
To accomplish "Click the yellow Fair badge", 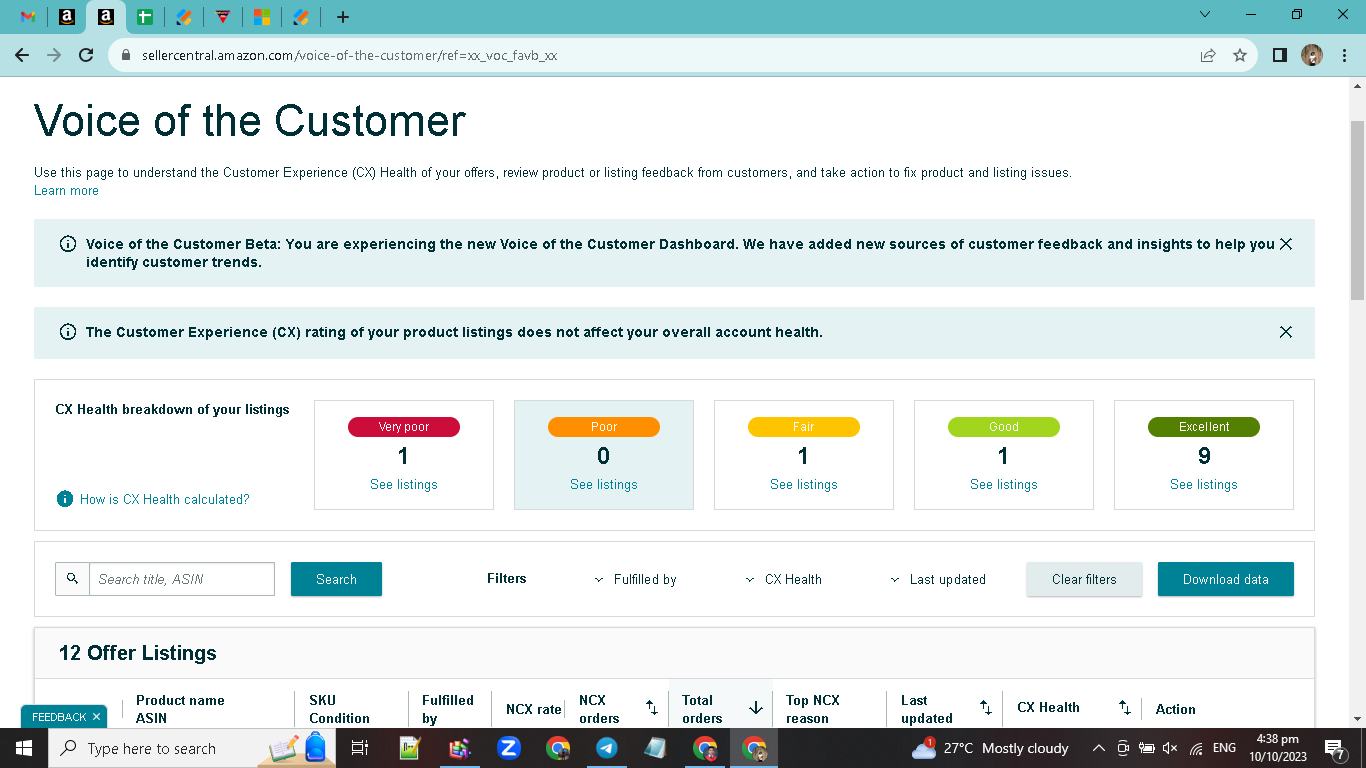I will (804, 427).
